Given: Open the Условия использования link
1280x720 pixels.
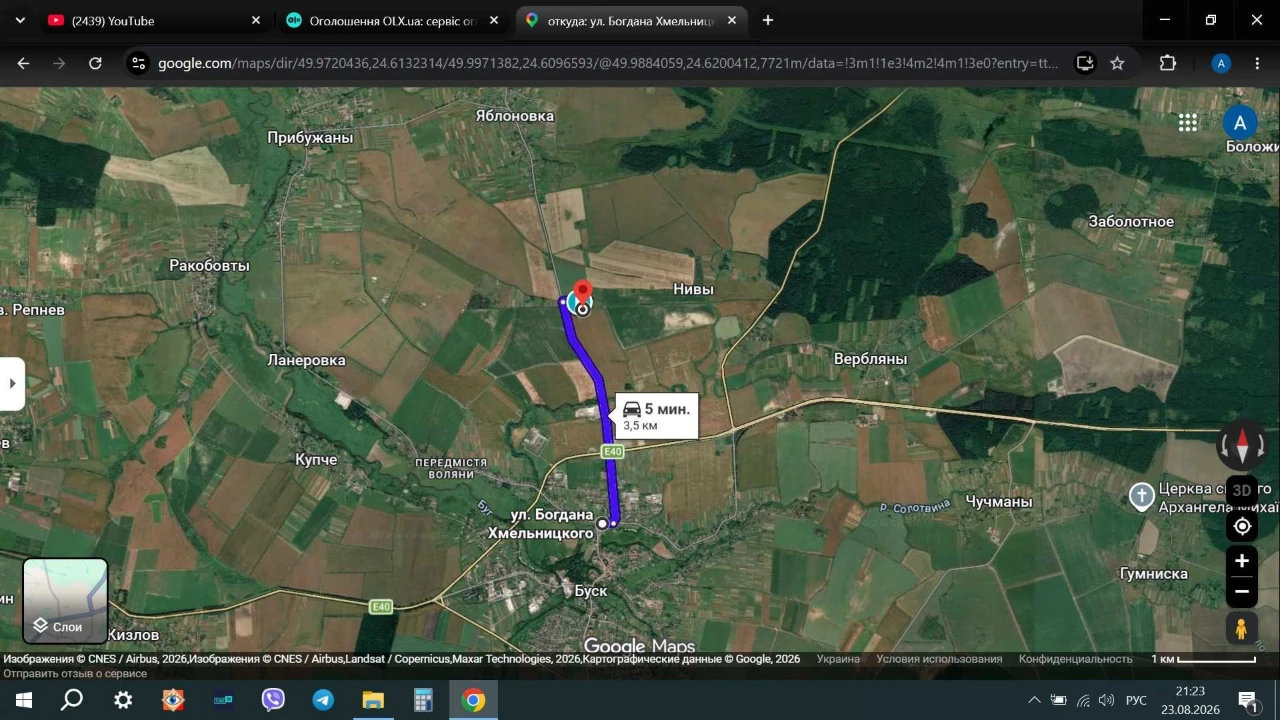Looking at the screenshot, I should tap(939, 659).
